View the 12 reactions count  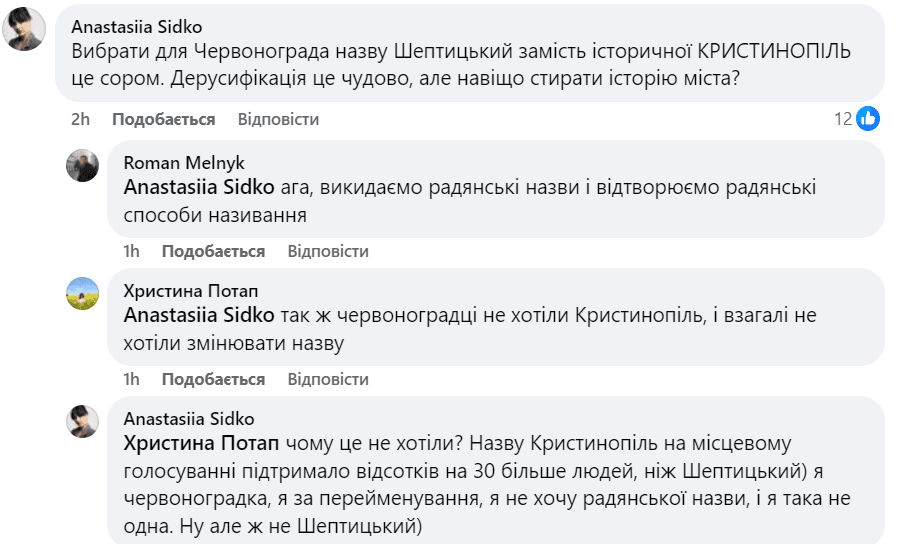click(843, 119)
